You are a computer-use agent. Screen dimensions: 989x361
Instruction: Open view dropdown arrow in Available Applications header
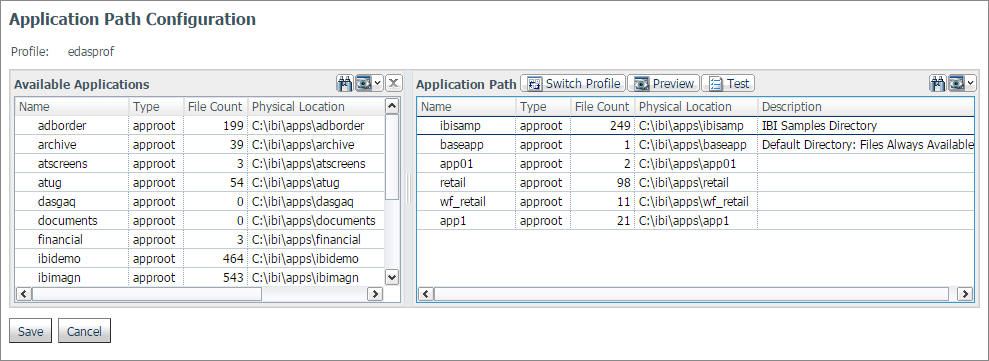click(x=377, y=83)
